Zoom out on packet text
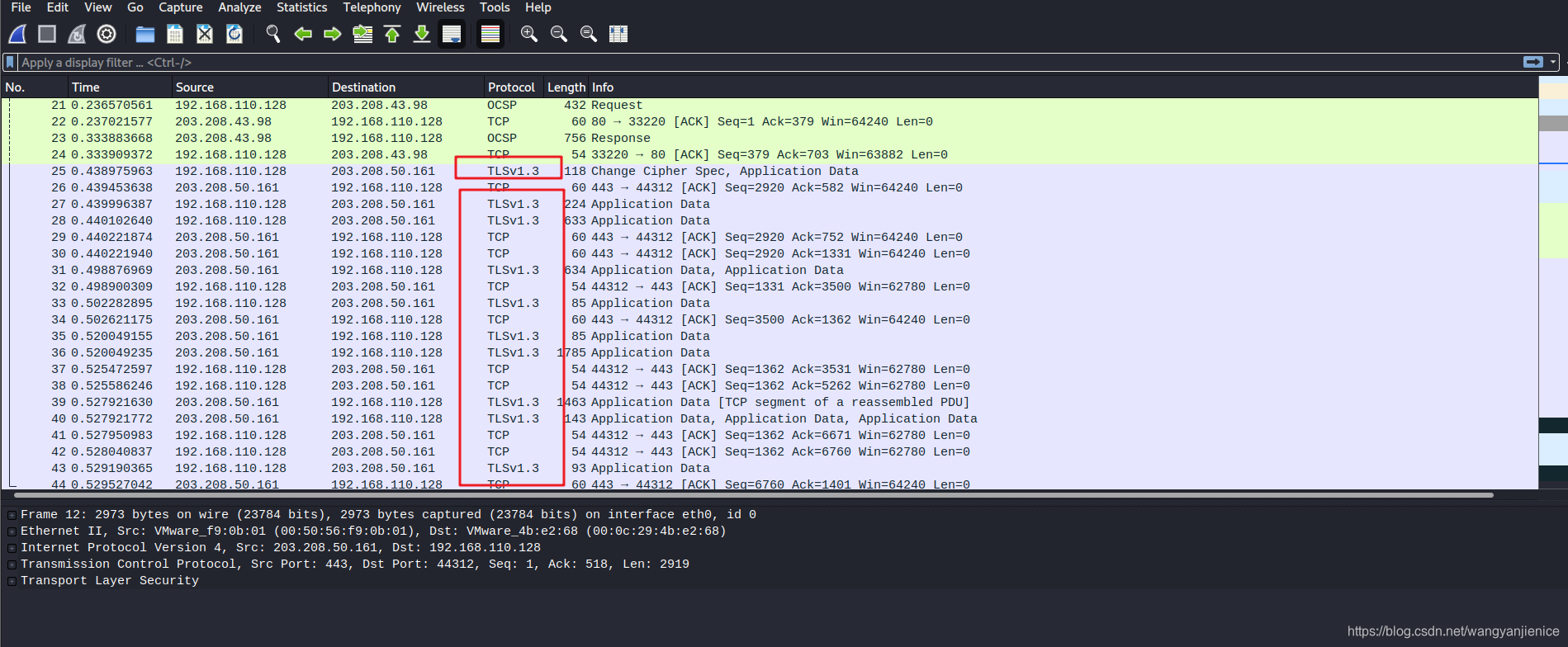The height and width of the screenshot is (647, 1568). tap(559, 34)
